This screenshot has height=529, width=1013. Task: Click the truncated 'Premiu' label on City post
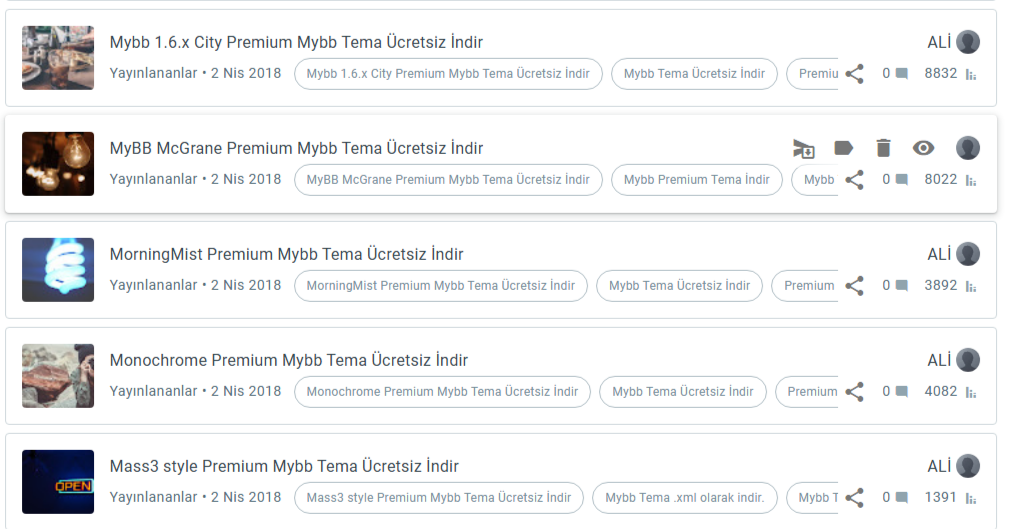pyautogui.click(x=813, y=74)
